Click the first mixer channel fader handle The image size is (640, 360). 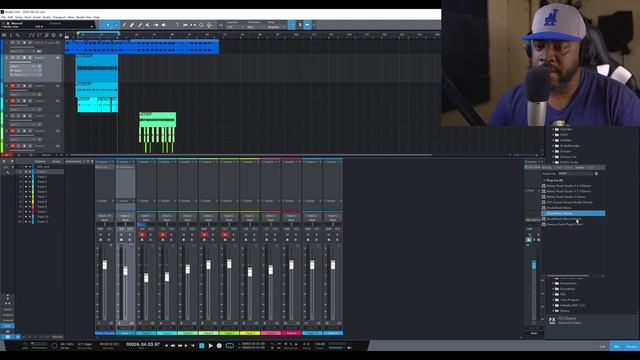104,264
